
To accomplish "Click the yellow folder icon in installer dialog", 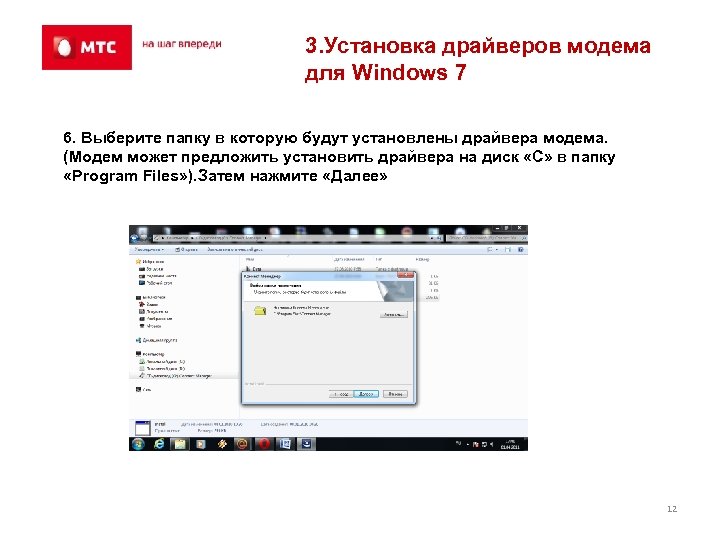I will tap(260, 311).
